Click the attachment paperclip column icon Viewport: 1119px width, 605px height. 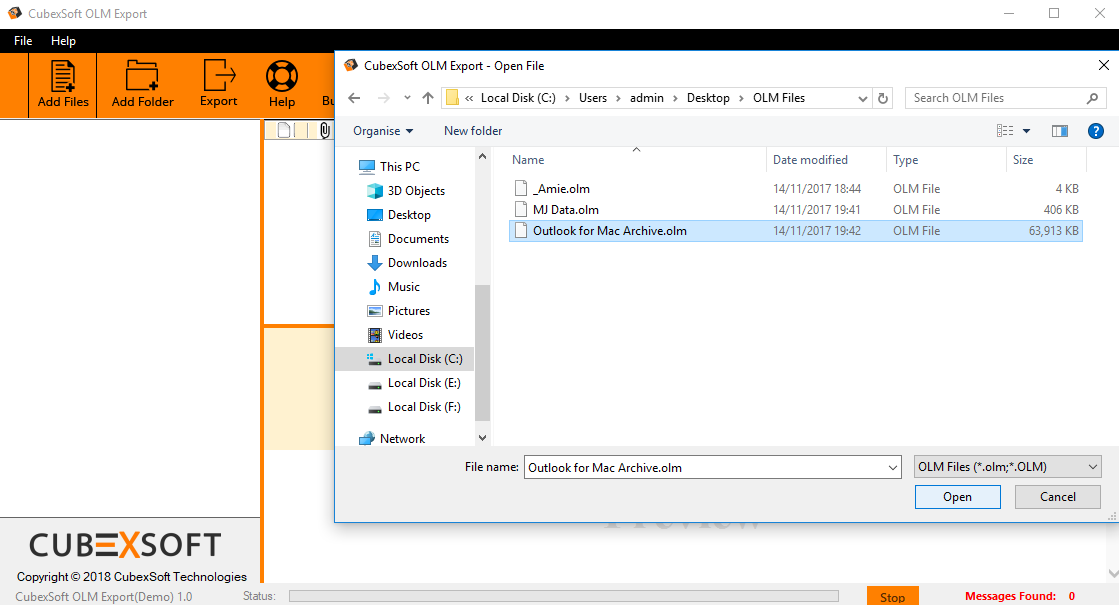coord(325,131)
